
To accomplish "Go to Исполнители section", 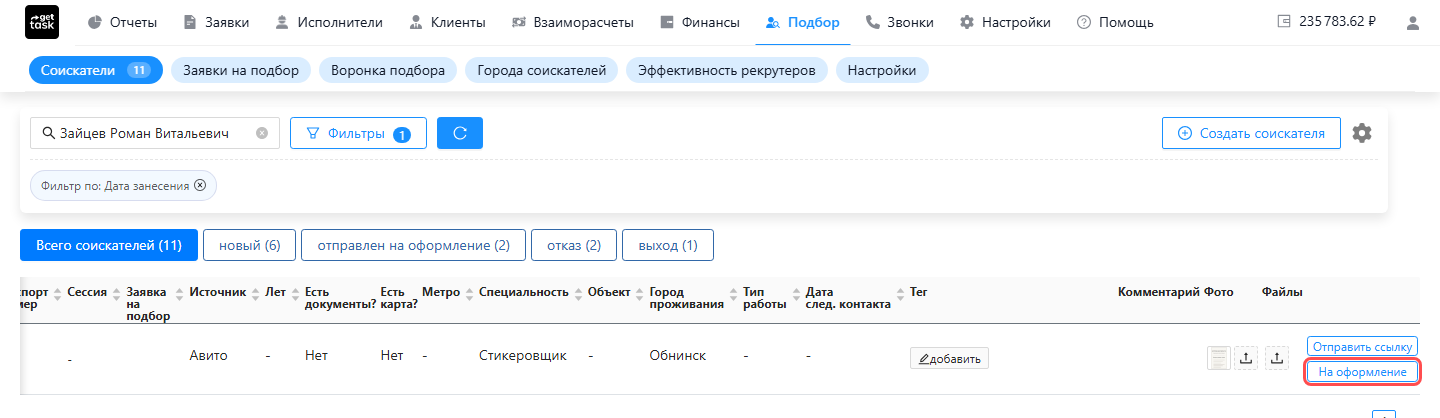I will (x=329, y=22).
